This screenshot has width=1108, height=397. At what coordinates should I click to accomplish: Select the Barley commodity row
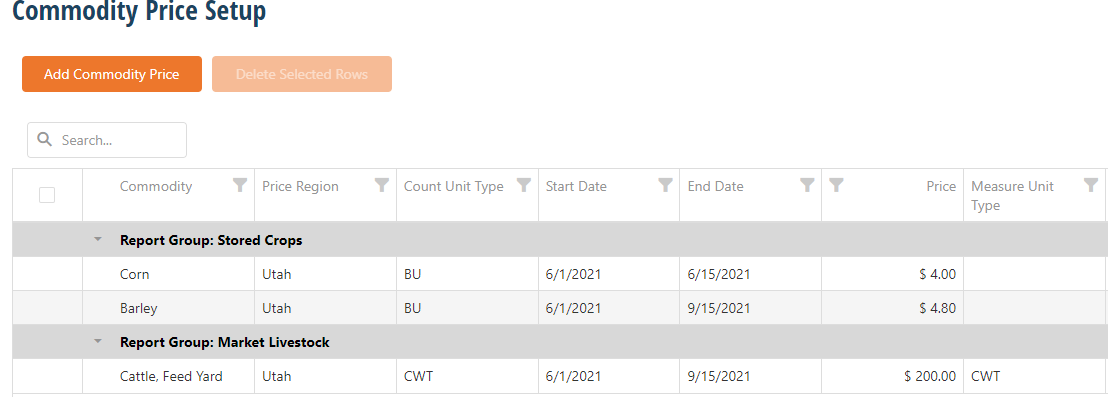pos(560,308)
